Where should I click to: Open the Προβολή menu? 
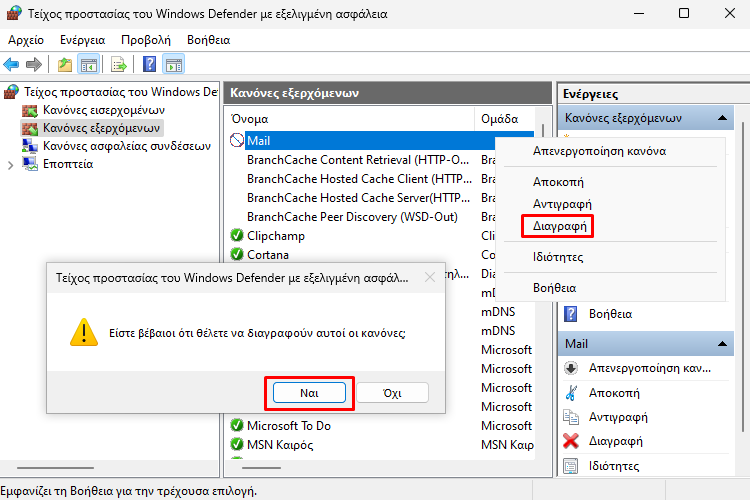146,40
